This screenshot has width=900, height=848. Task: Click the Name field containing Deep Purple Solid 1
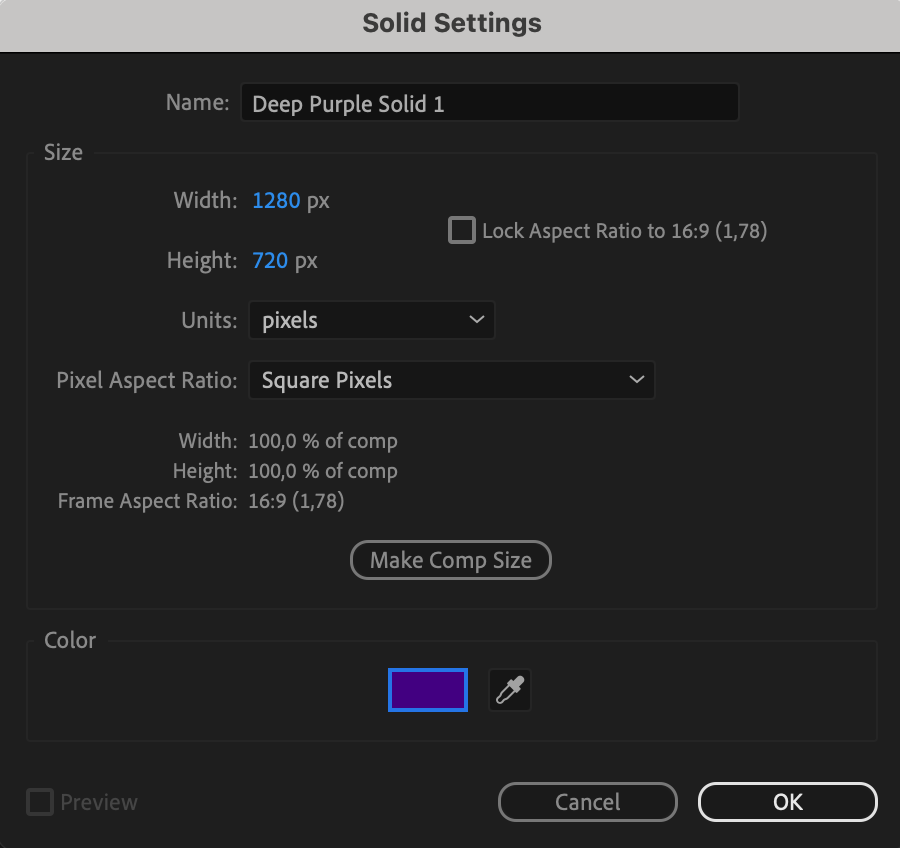pyautogui.click(x=489, y=104)
